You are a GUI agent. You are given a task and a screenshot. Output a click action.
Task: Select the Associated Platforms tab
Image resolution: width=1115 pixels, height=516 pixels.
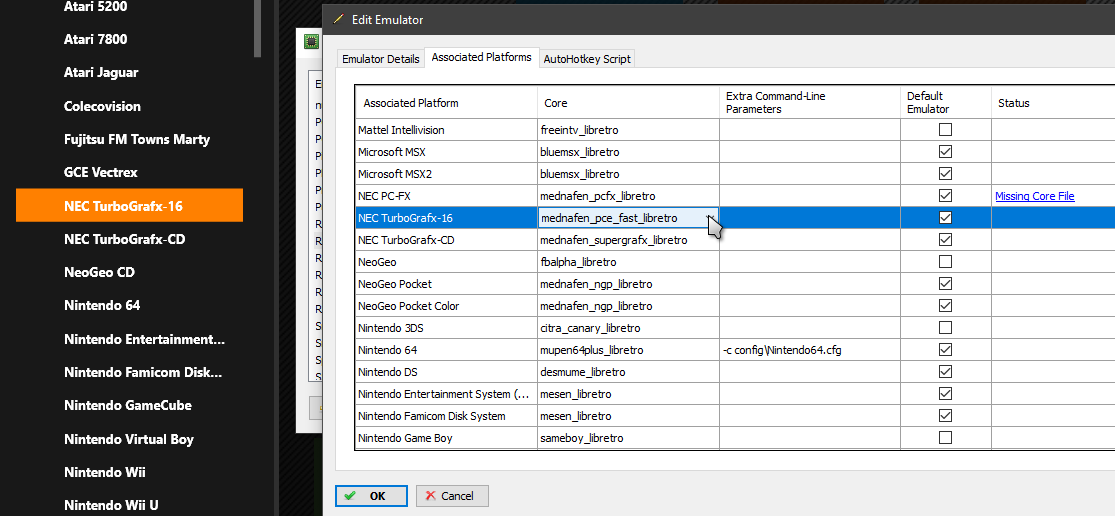[481, 58]
